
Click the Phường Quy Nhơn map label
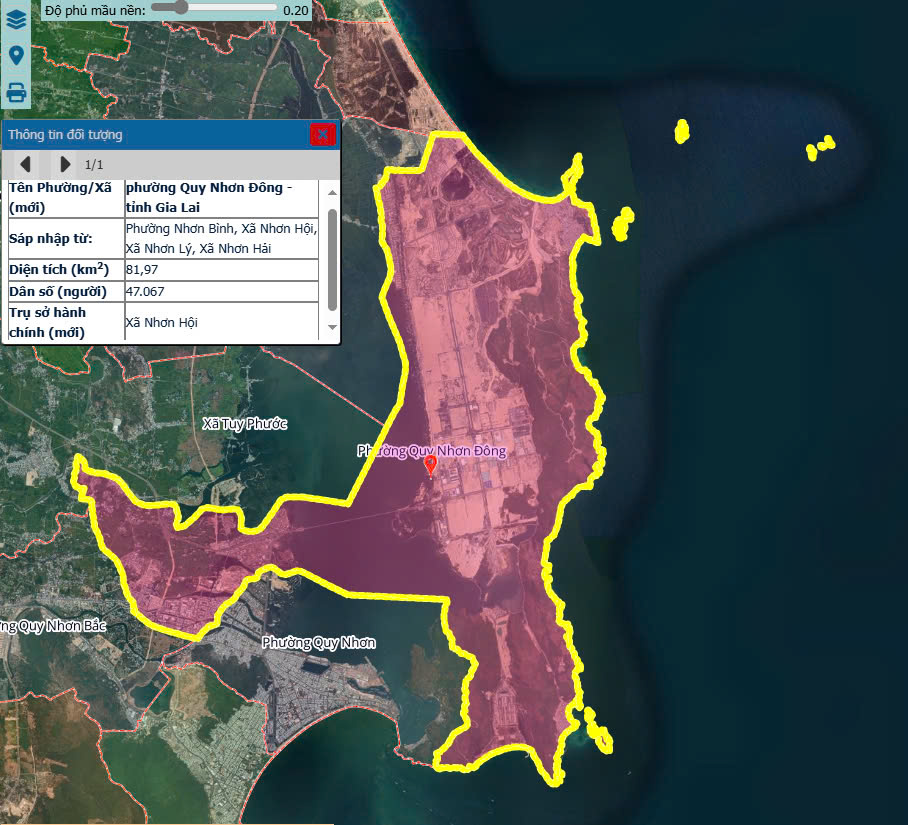[x=318, y=642]
